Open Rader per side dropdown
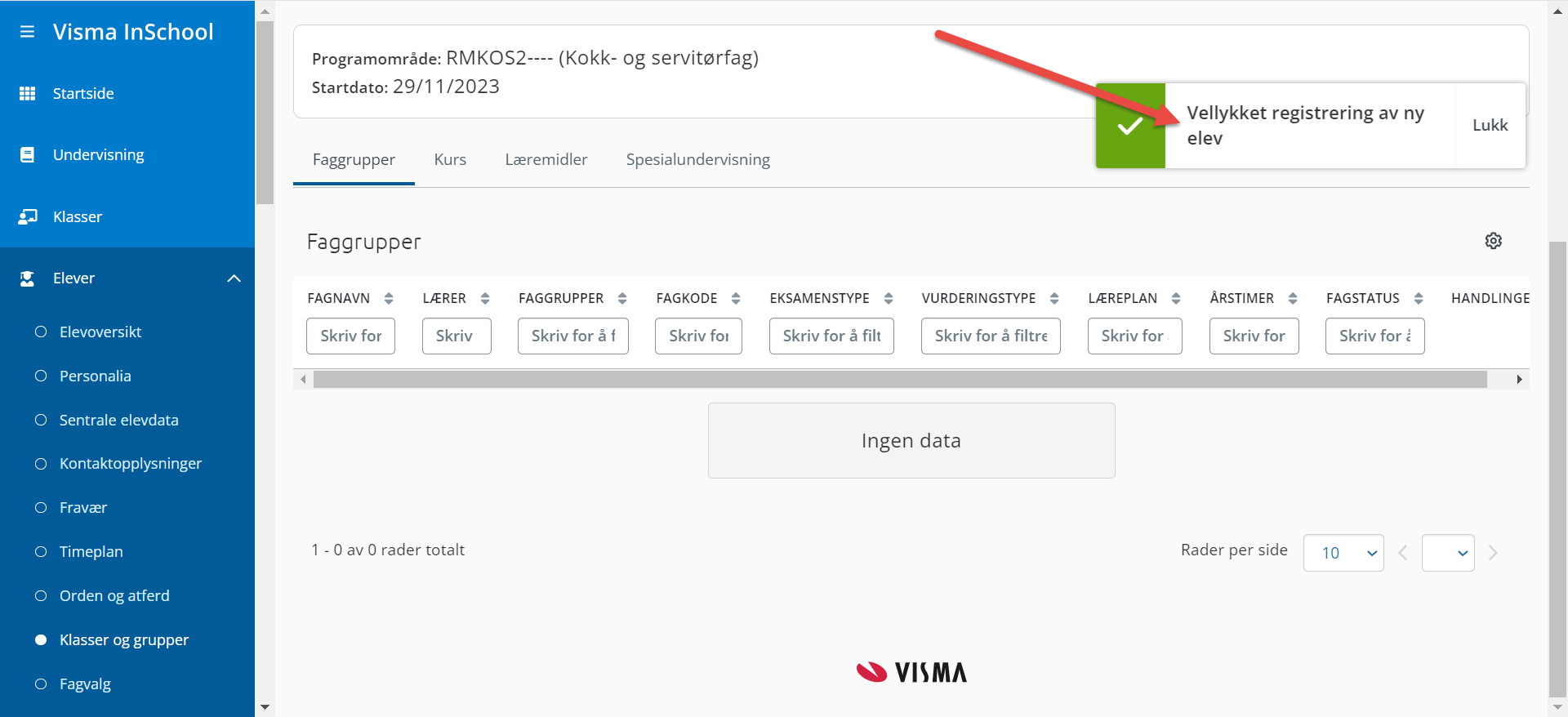1568x717 pixels. 1343,553
